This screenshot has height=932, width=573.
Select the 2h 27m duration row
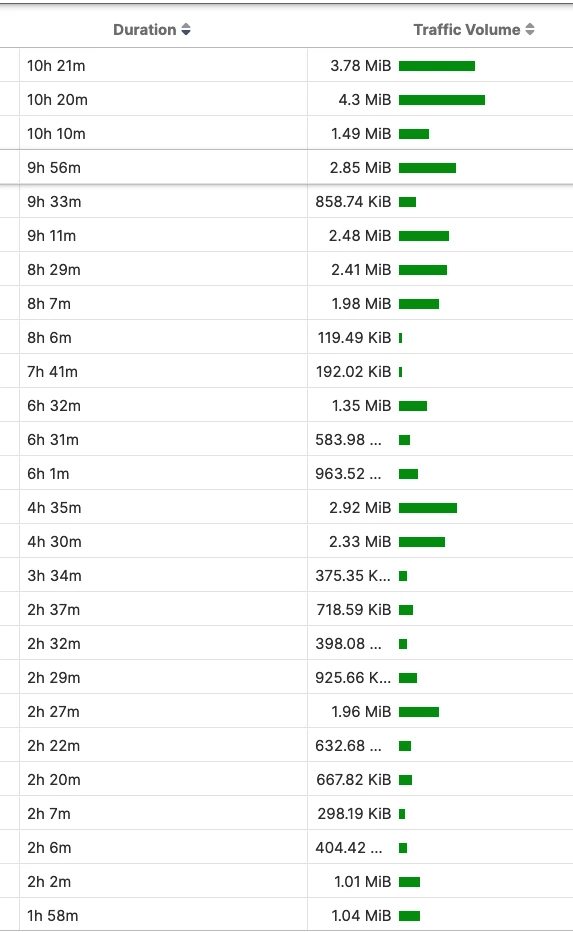coord(286,712)
